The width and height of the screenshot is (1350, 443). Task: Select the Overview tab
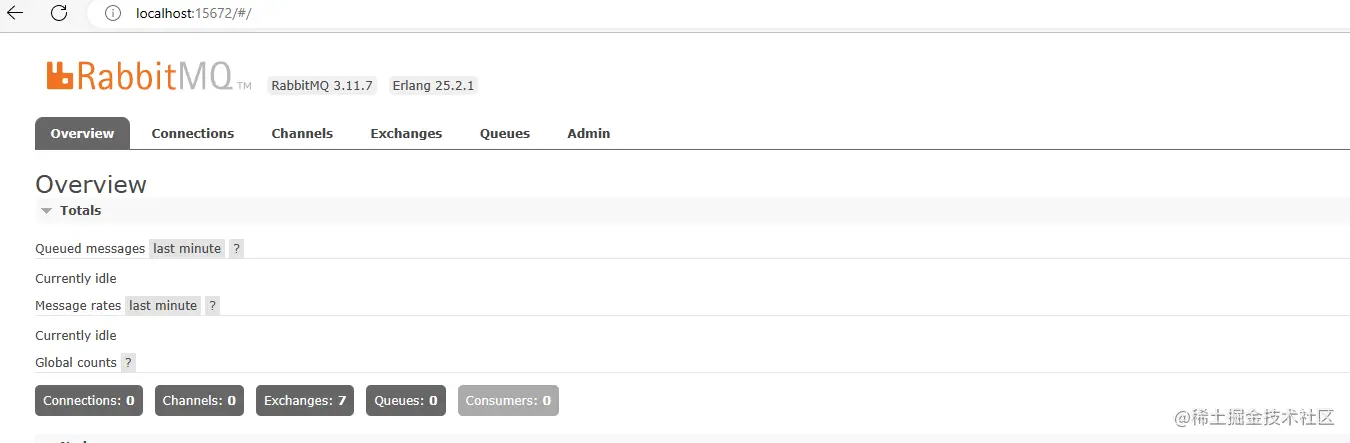82,133
